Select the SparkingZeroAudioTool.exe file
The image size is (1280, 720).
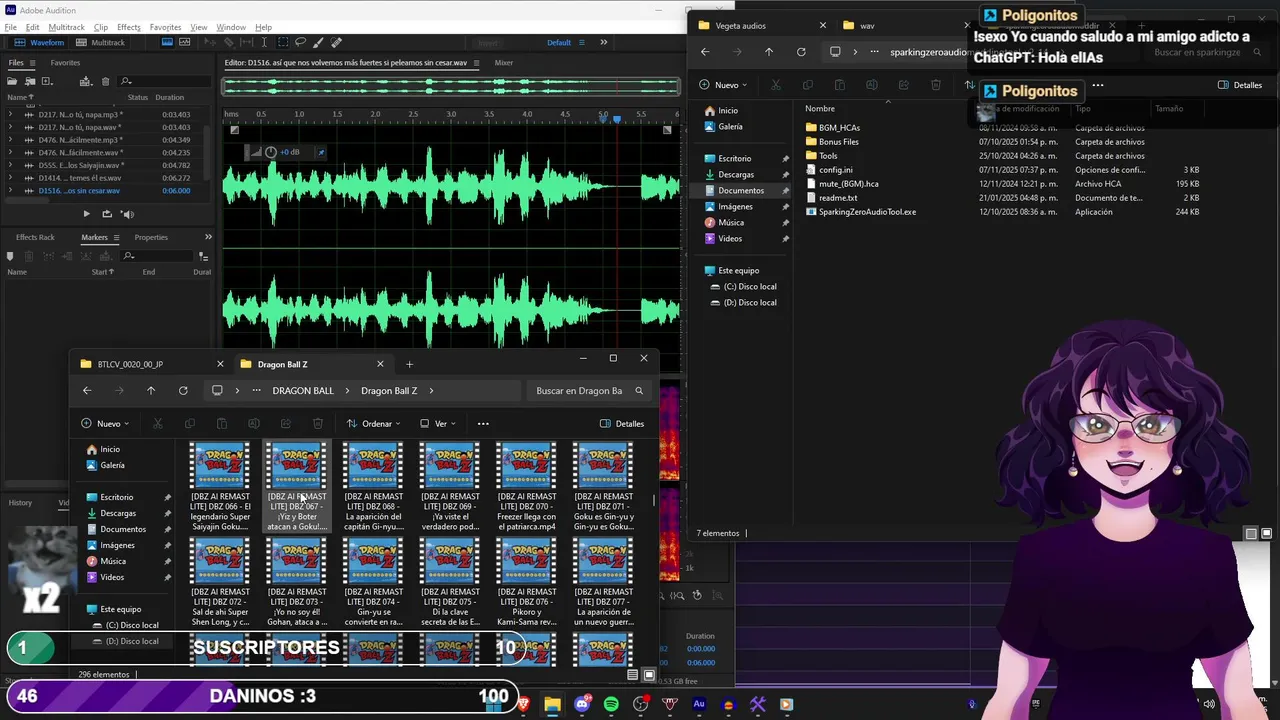[867, 212]
